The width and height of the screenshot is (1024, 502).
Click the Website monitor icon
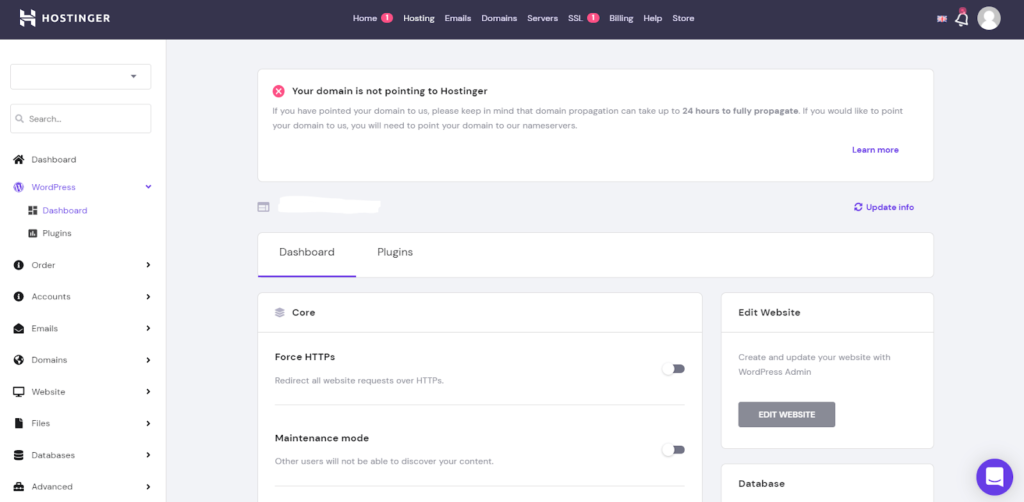tap(19, 392)
